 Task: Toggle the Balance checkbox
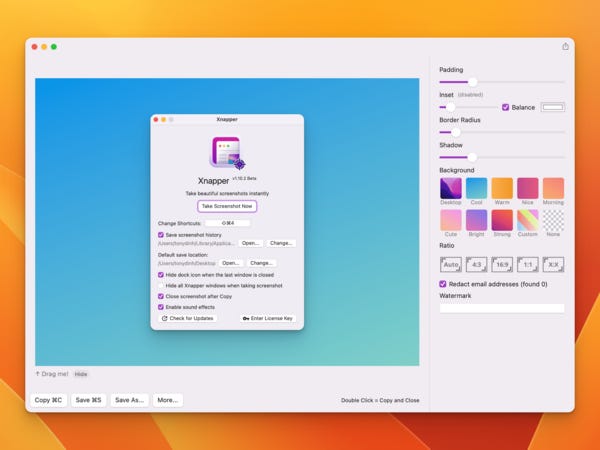(505, 107)
